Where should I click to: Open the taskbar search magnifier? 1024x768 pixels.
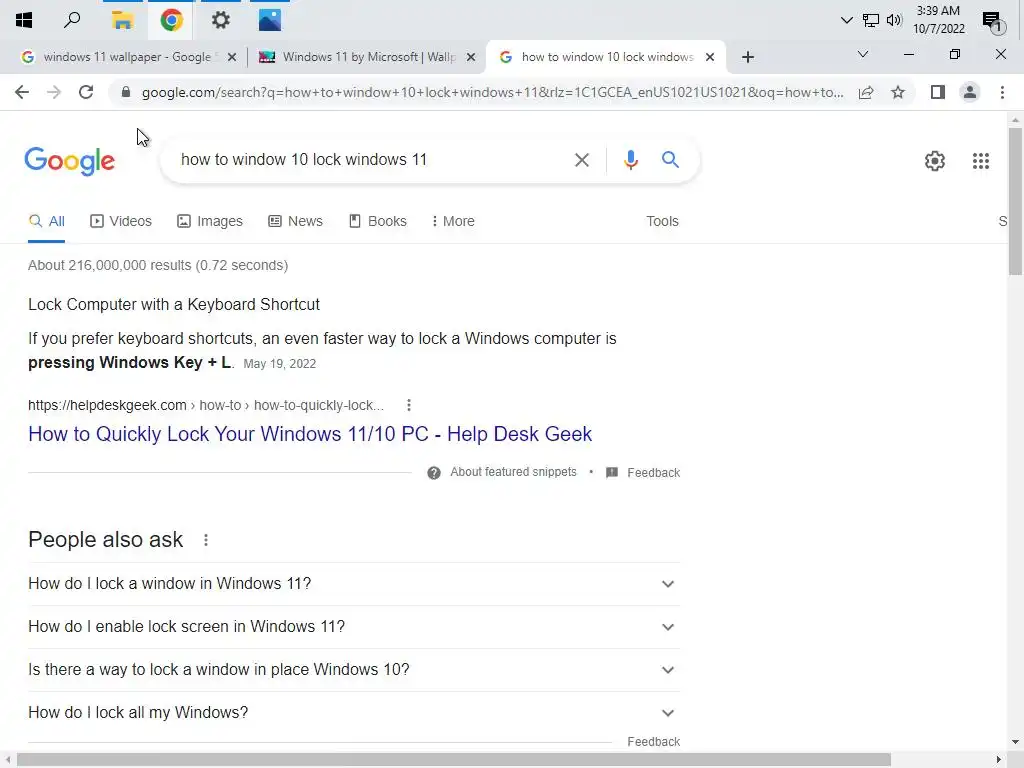point(72,20)
